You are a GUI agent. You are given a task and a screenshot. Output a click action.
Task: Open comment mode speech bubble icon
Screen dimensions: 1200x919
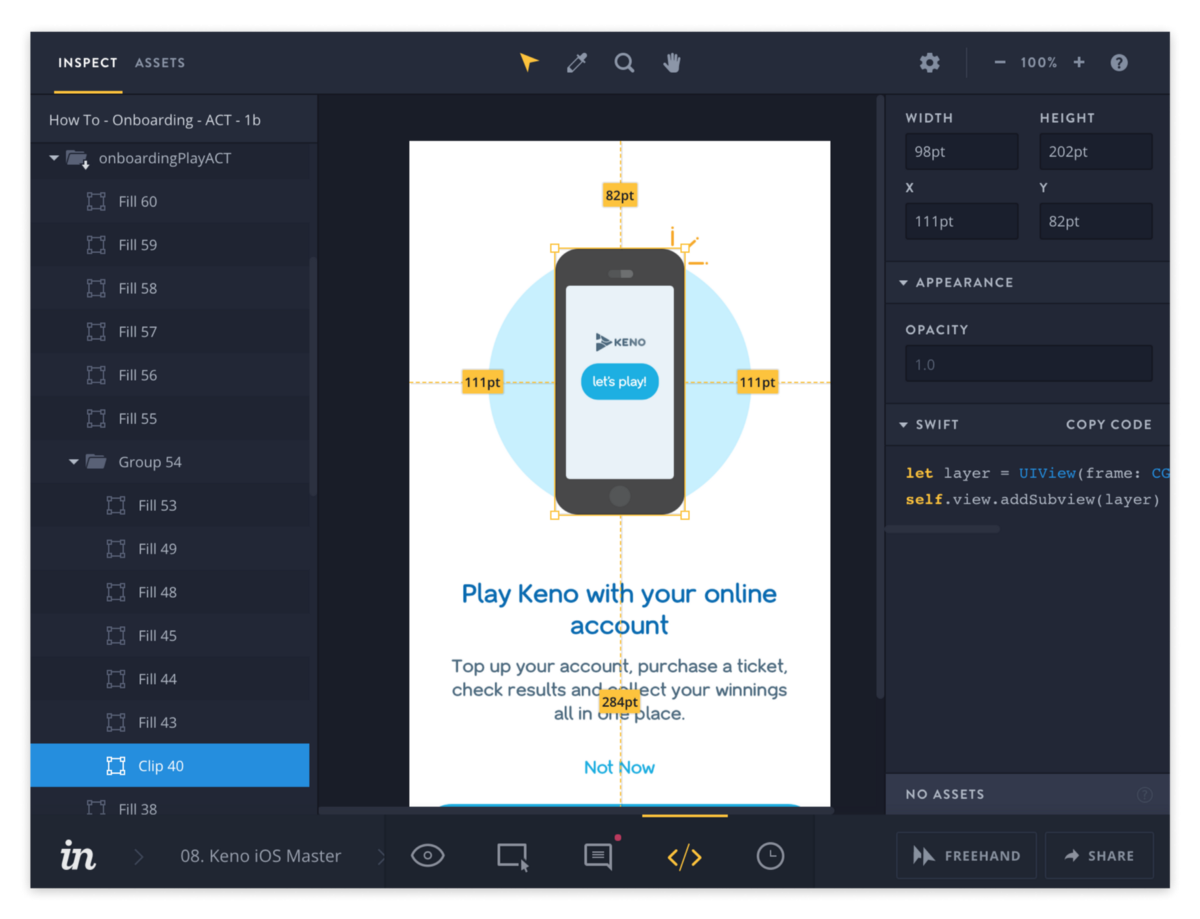click(599, 856)
